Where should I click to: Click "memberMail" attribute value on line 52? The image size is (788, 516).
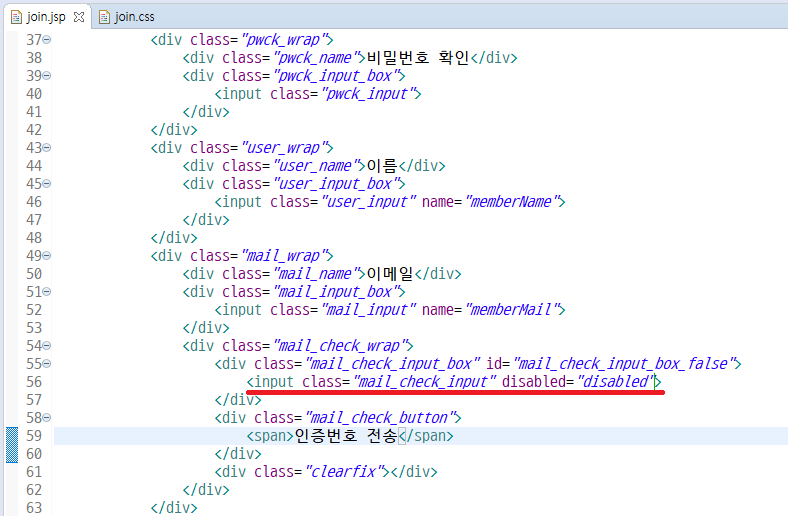click(x=514, y=310)
